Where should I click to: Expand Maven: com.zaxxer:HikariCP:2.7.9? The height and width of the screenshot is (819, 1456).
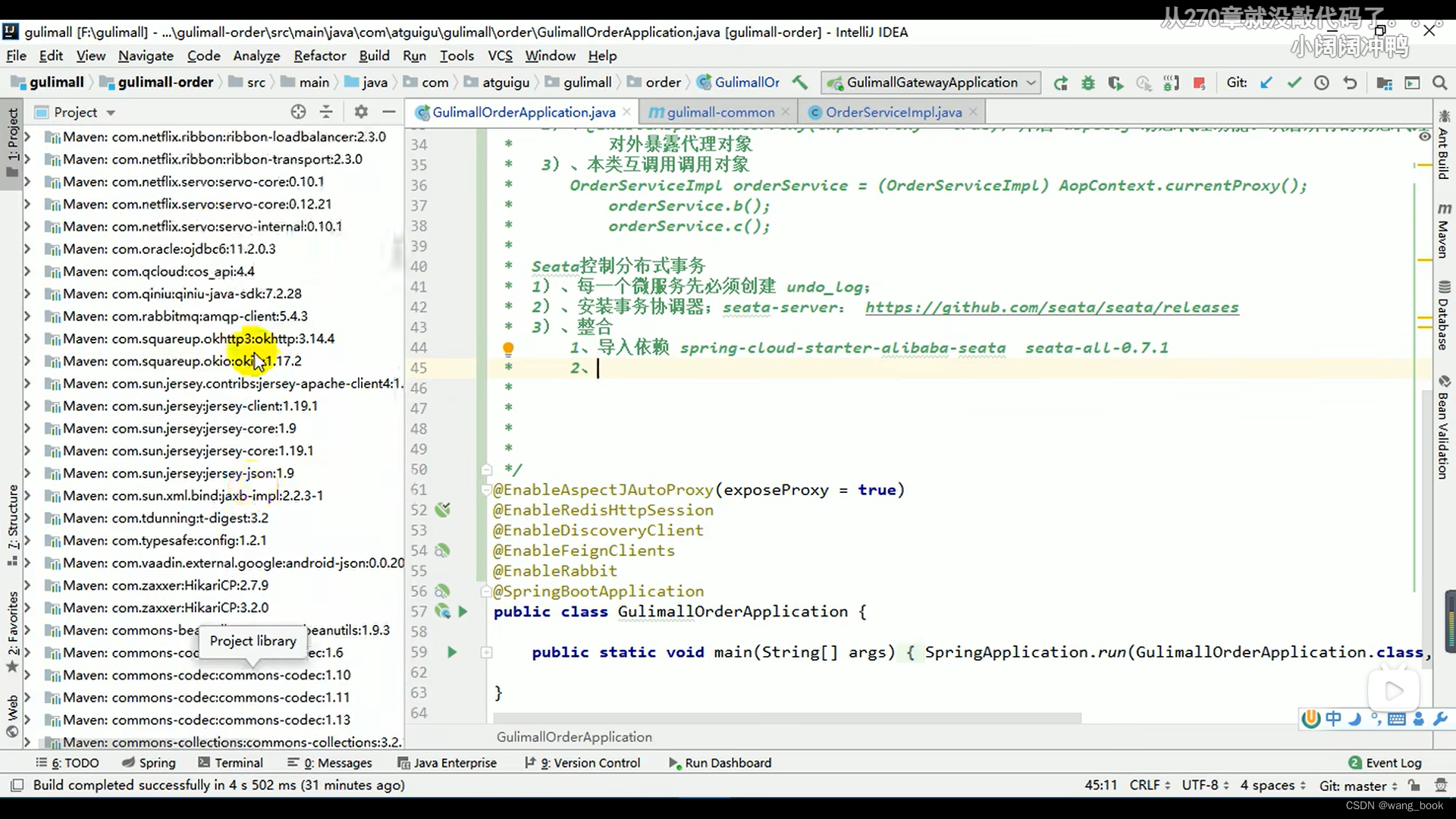click(x=27, y=585)
